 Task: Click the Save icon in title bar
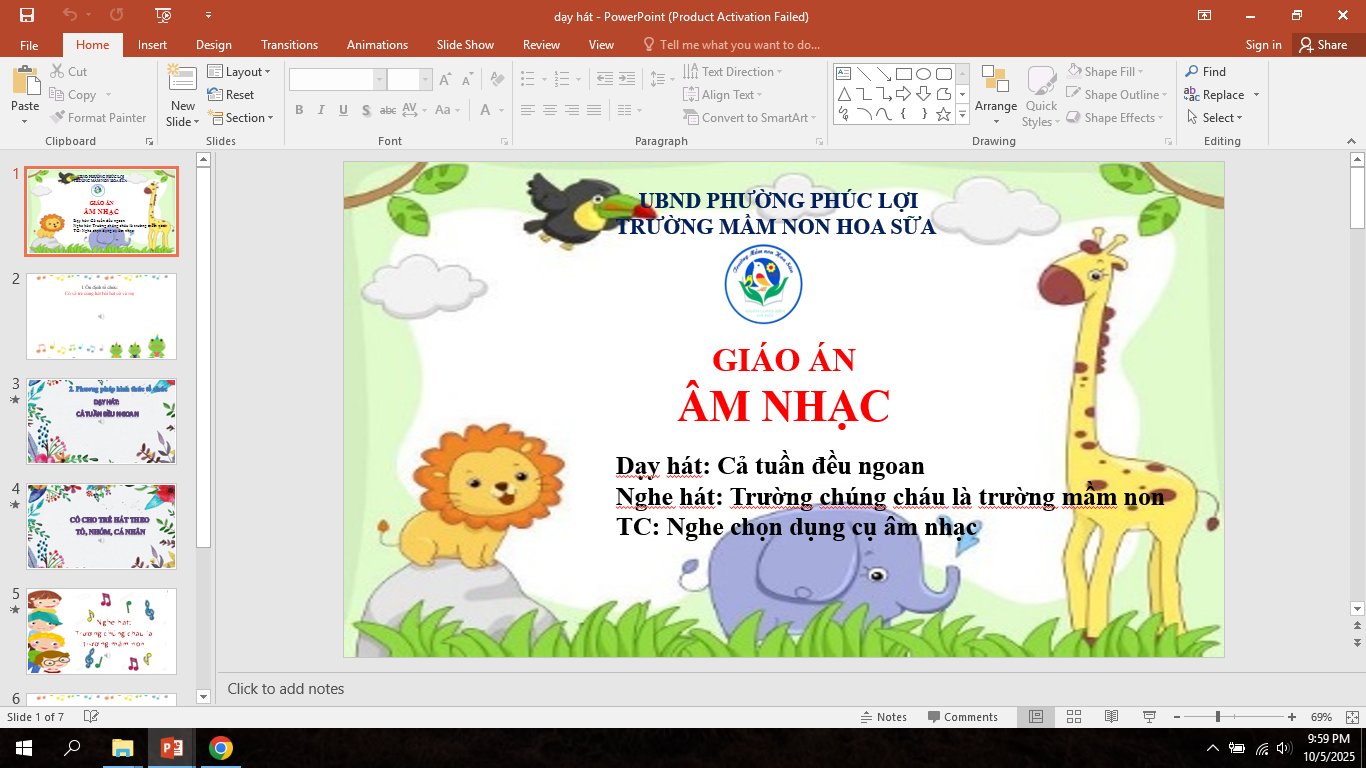(x=27, y=15)
